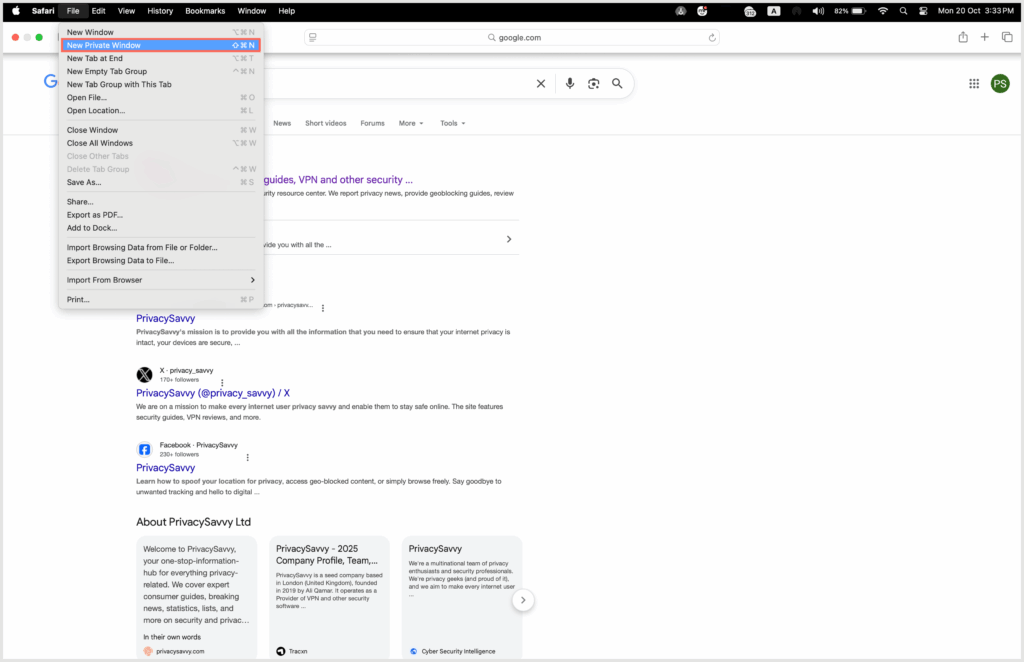
Task: Start voice search with microphone icon
Action: (x=570, y=84)
